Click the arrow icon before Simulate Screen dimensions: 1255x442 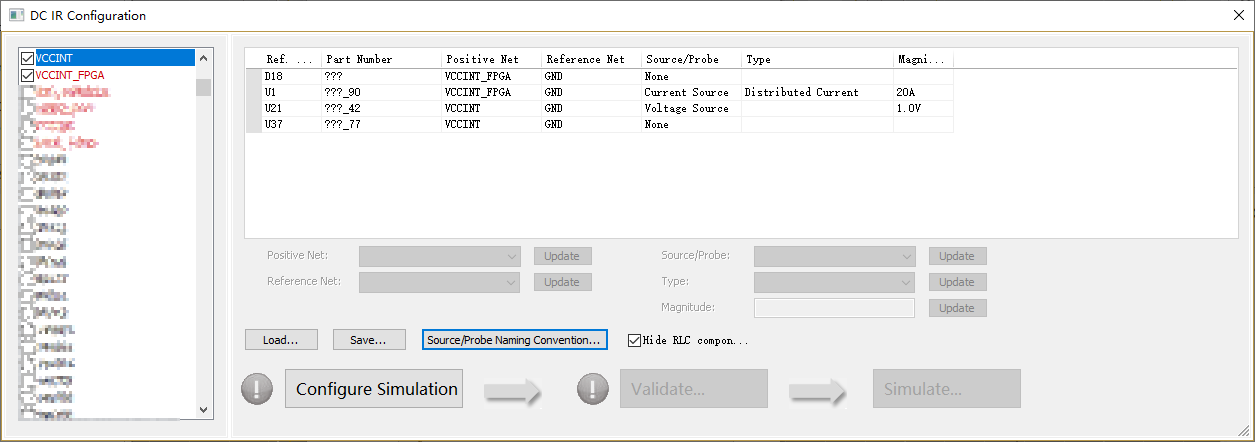click(x=817, y=391)
